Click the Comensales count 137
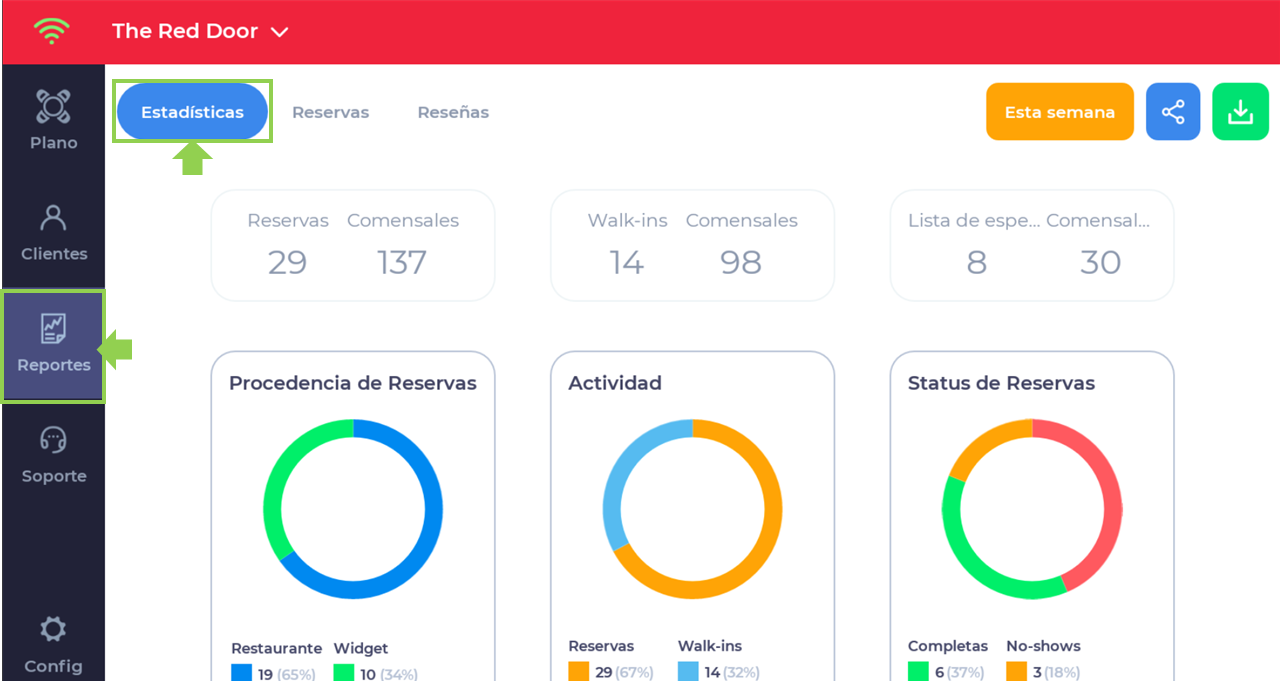Screen dimensions: 1281x686 (402, 262)
